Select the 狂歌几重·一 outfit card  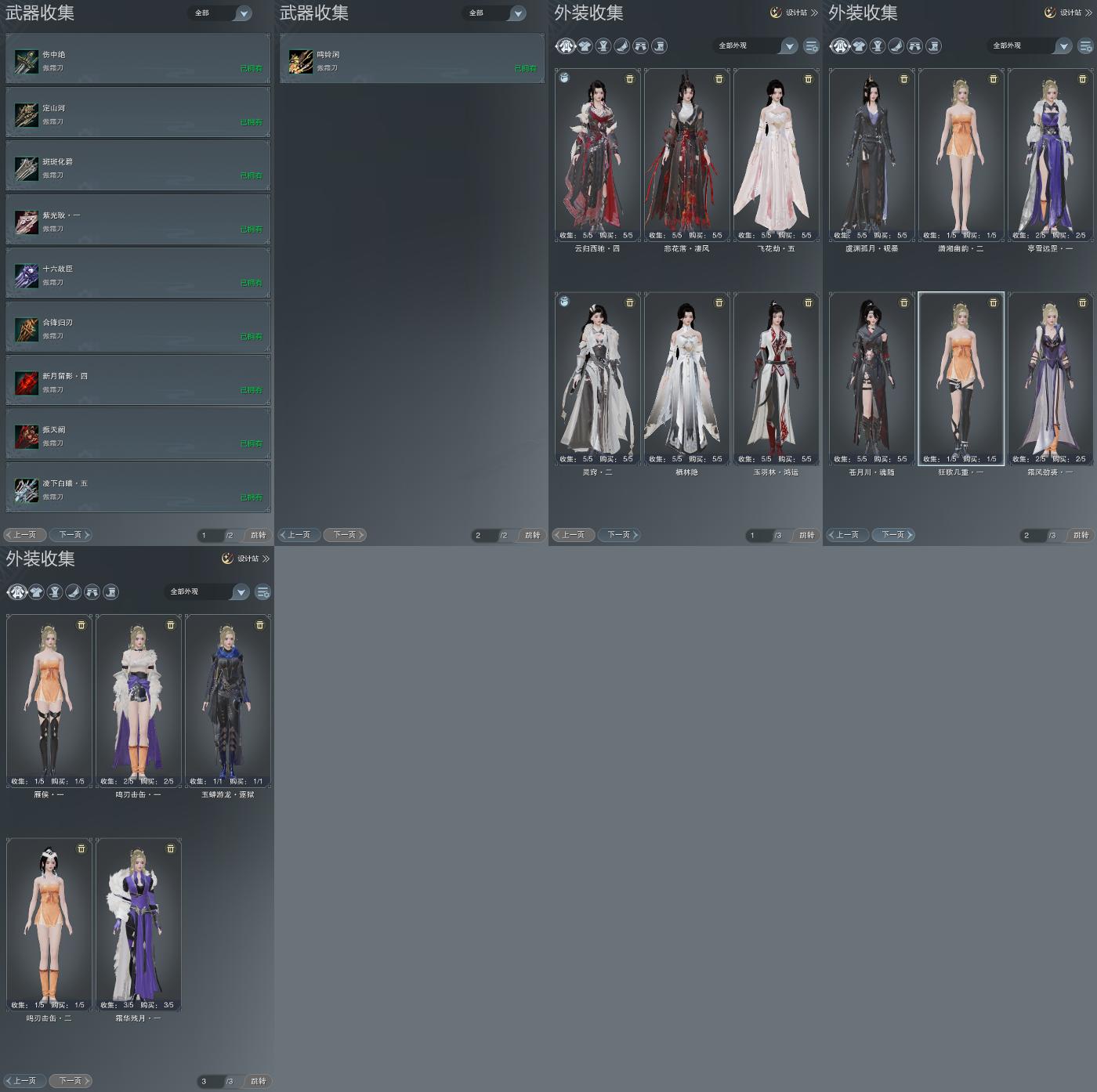(961, 378)
